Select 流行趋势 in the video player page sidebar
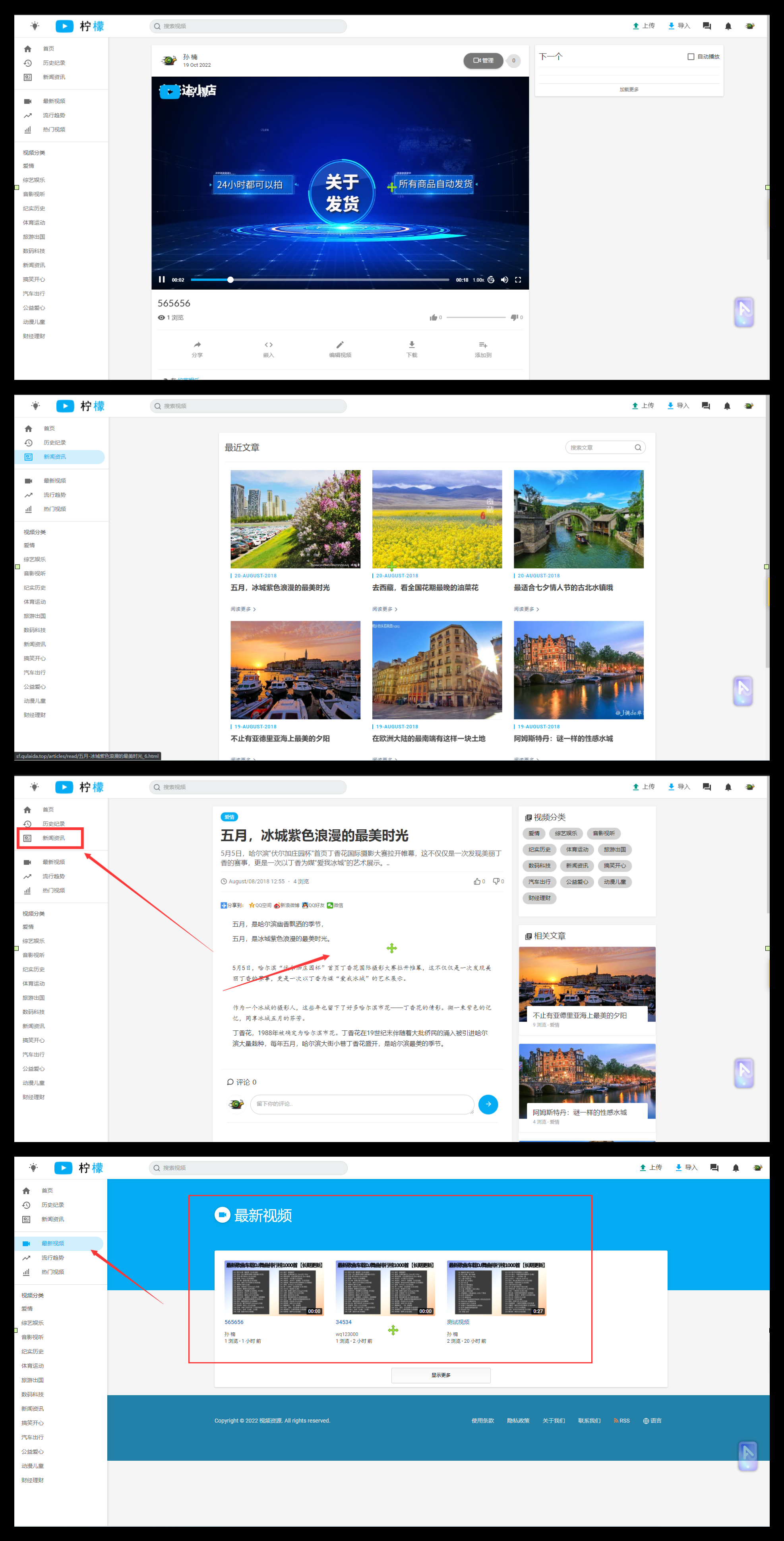Viewport: 784px width, 1541px height. (54, 116)
